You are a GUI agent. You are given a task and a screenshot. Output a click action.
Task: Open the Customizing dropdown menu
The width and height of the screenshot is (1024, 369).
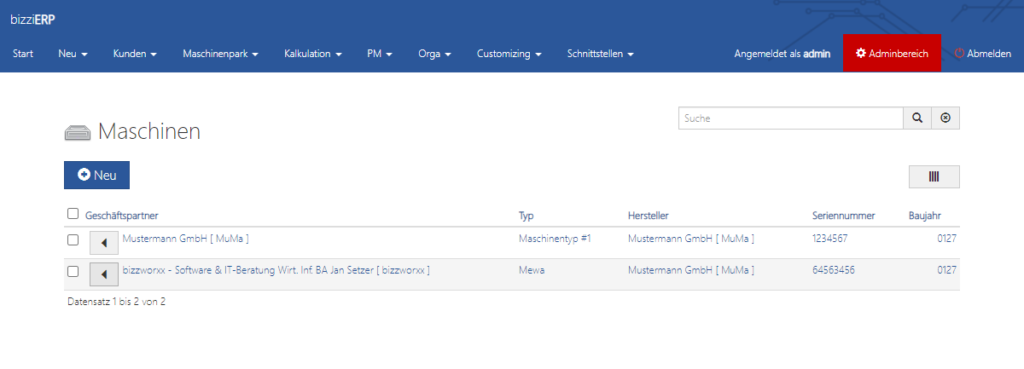509,54
